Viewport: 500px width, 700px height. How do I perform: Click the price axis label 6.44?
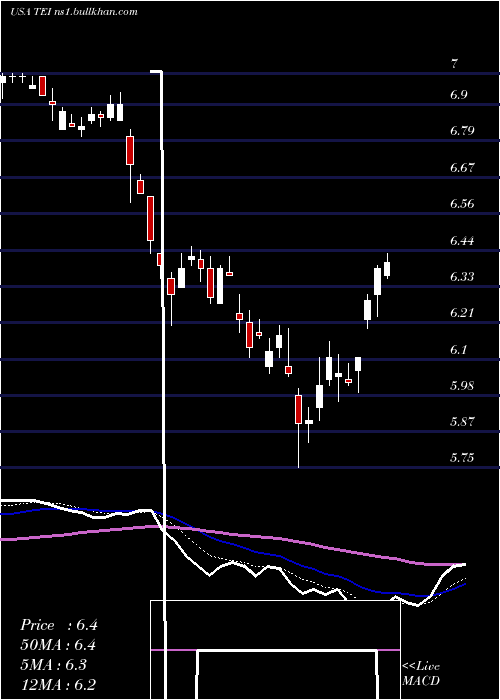pyautogui.click(x=462, y=241)
